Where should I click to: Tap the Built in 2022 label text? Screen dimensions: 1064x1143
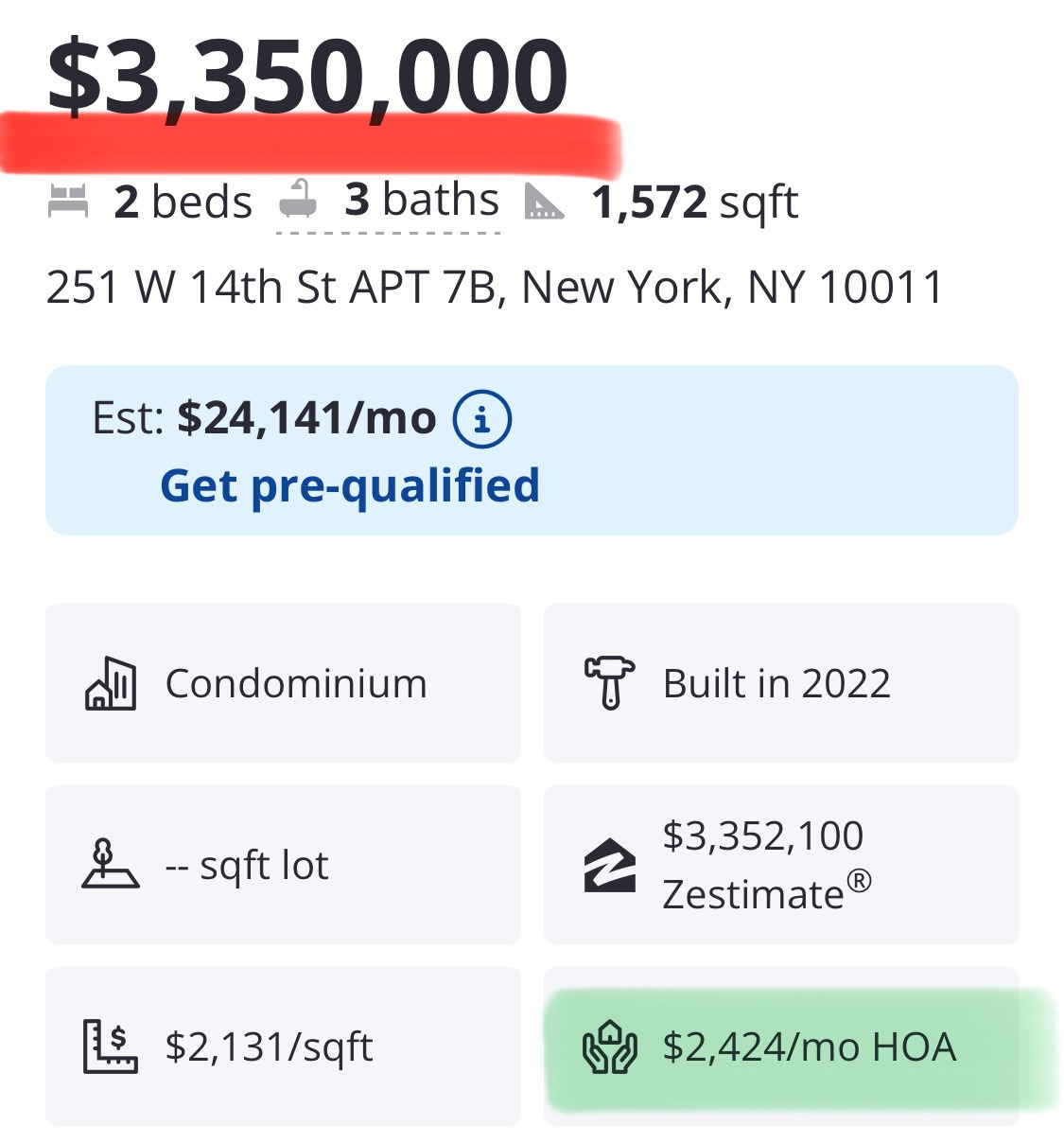click(776, 683)
